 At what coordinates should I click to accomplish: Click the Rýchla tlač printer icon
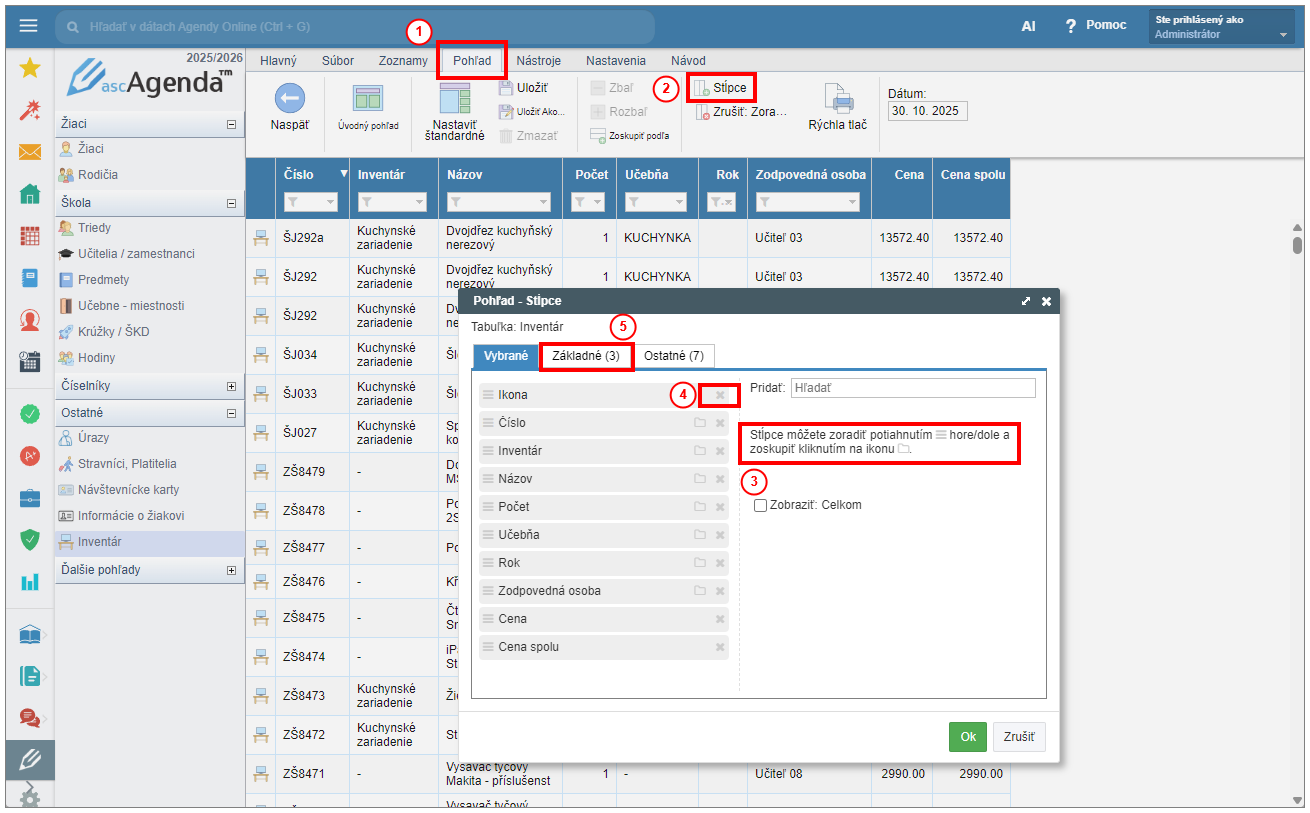coord(837,99)
